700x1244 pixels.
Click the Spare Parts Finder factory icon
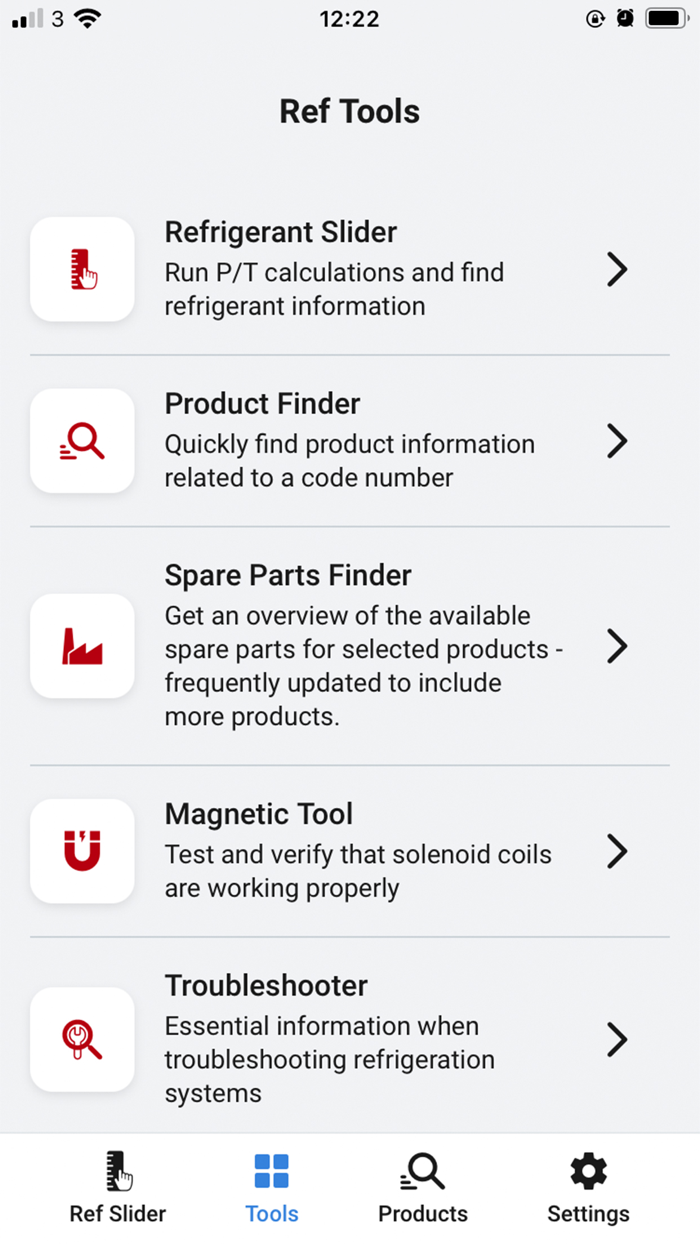[x=82, y=646]
